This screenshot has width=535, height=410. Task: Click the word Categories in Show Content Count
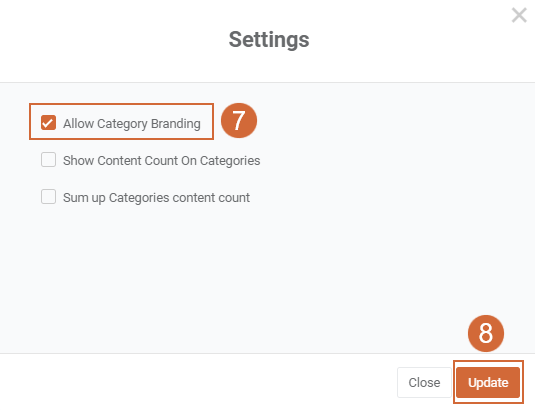point(230,161)
